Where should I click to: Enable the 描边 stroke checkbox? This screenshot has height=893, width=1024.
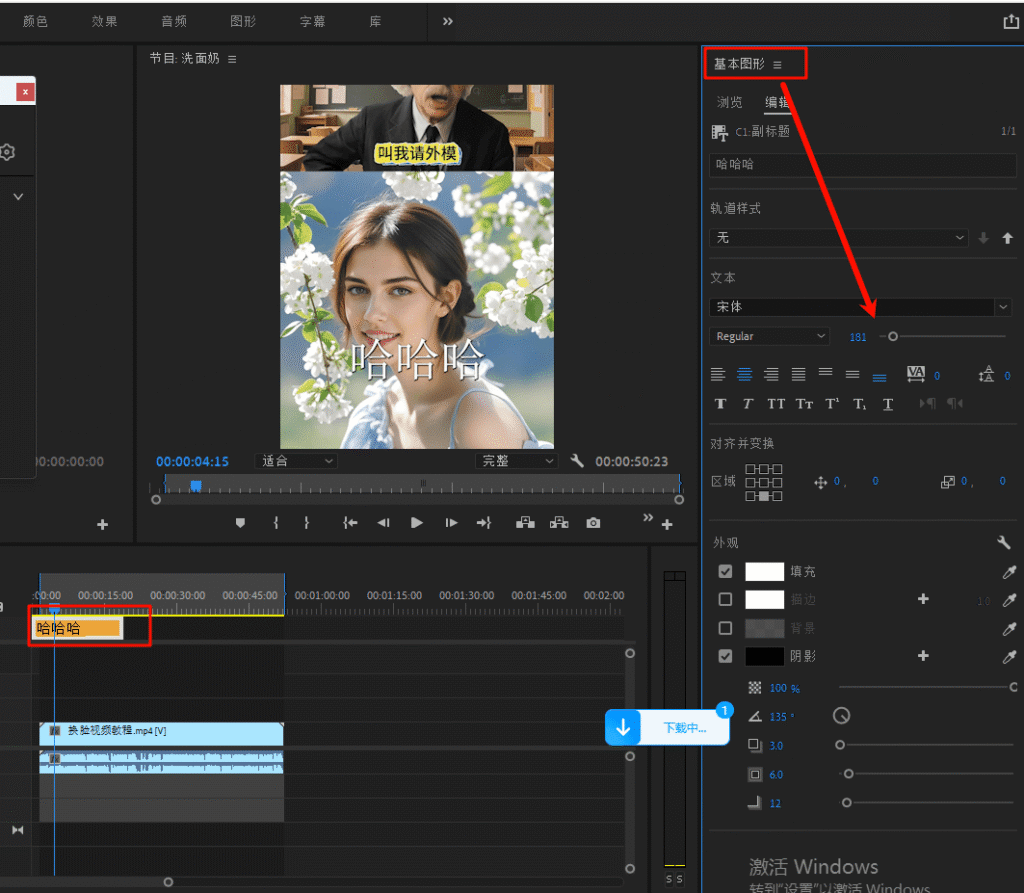(725, 600)
